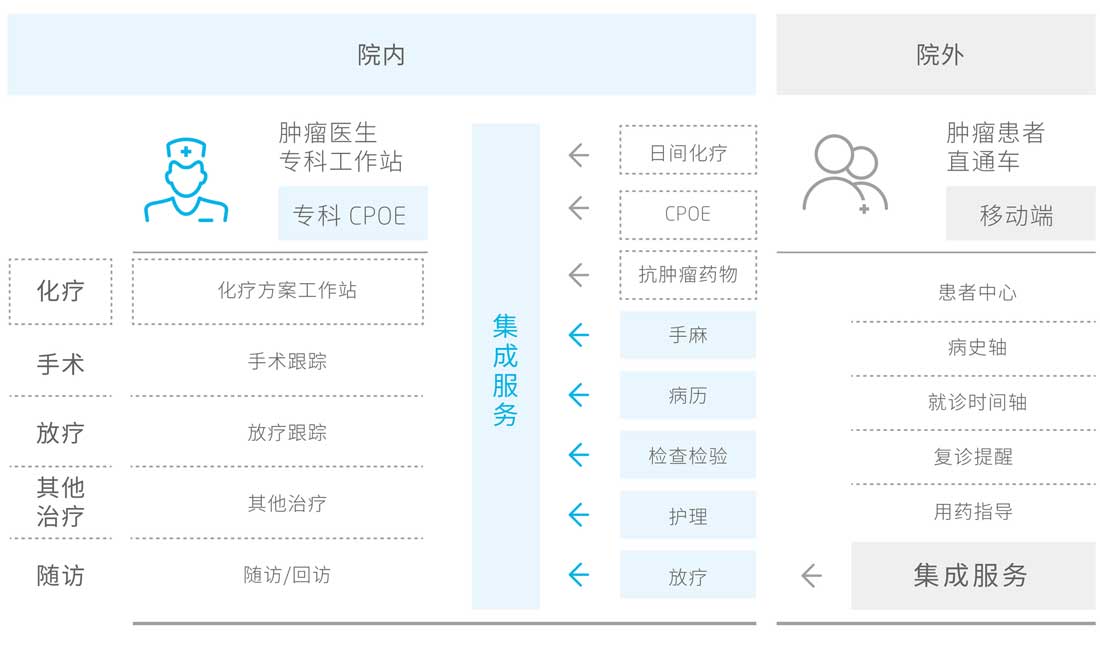Select the 护理 service box
Viewport: 1100px width, 655px height.
pos(687,516)
